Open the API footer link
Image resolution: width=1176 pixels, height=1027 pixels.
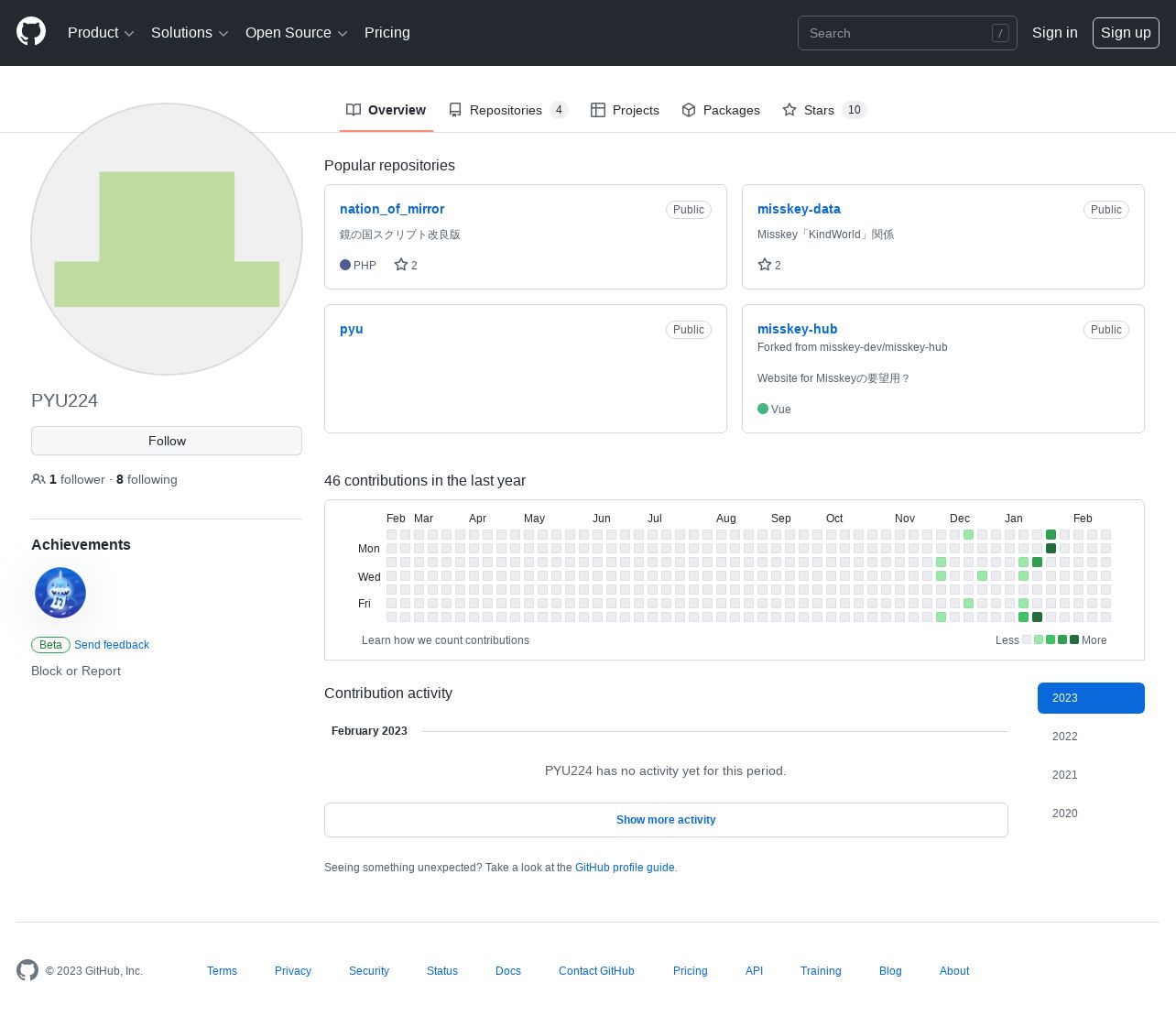click(x=754, y=971)
